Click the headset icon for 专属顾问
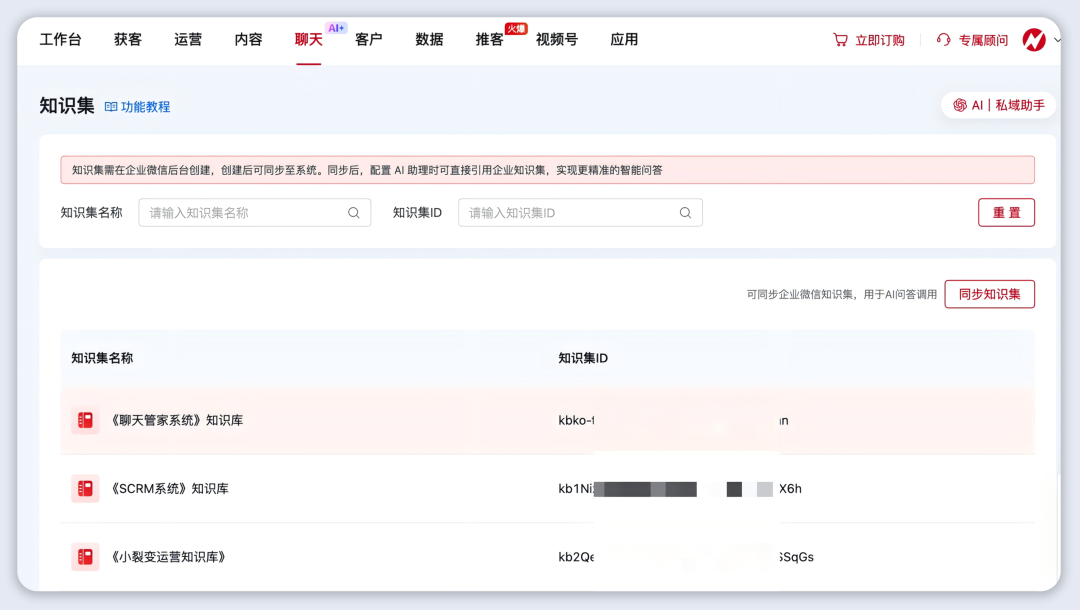 tap(941, 40)
